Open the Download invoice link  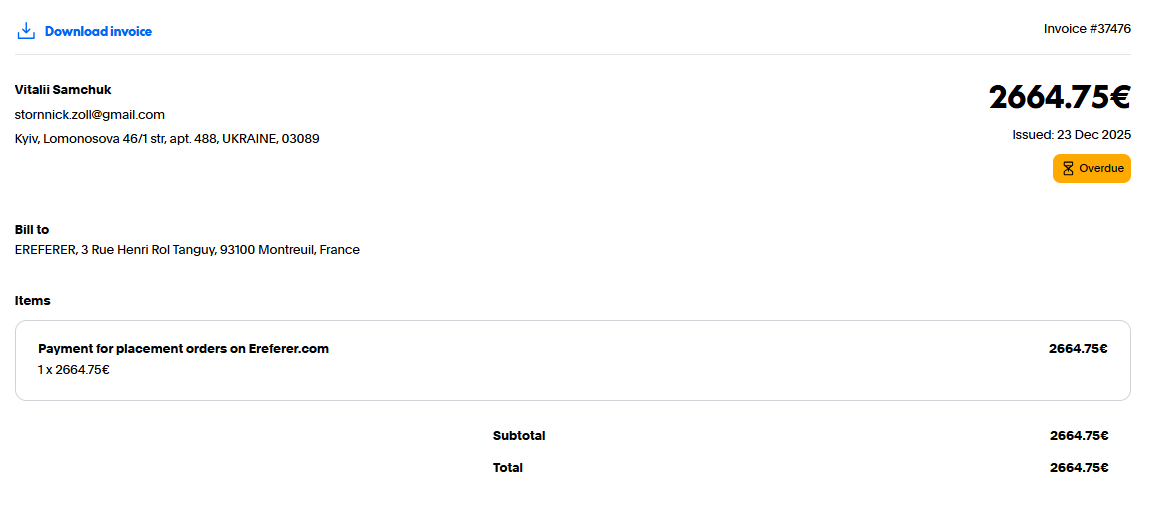click(98, 31)
